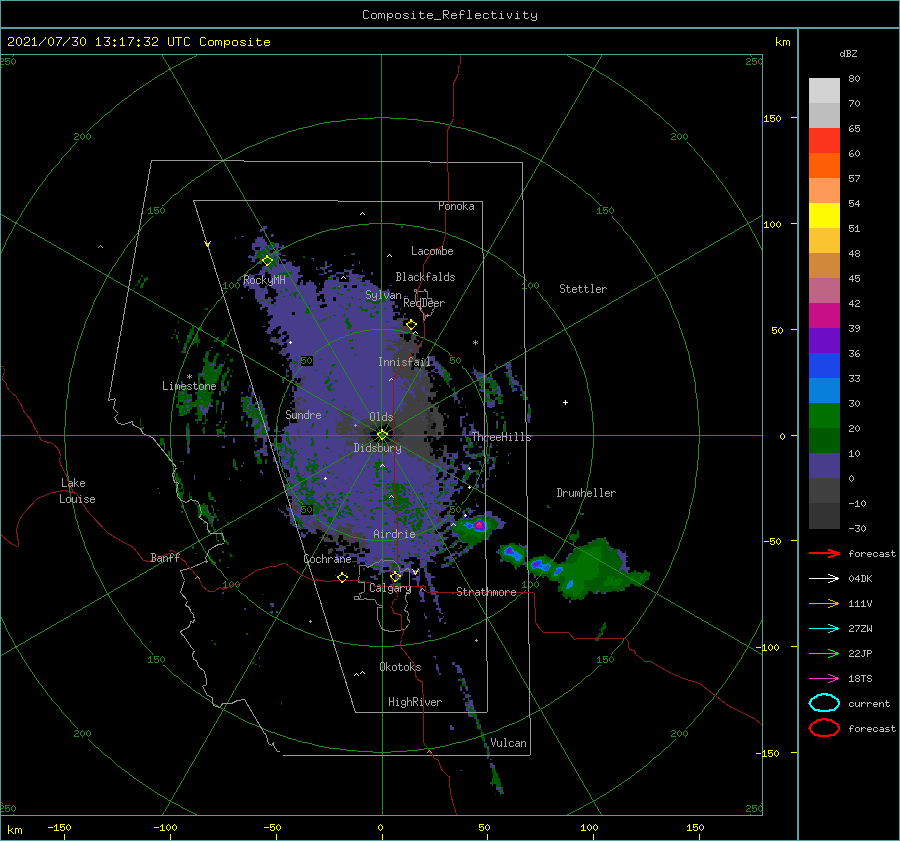Click the timestamp 2021/07/30 13:17:32 UTC Composite

tap(138, 42)
